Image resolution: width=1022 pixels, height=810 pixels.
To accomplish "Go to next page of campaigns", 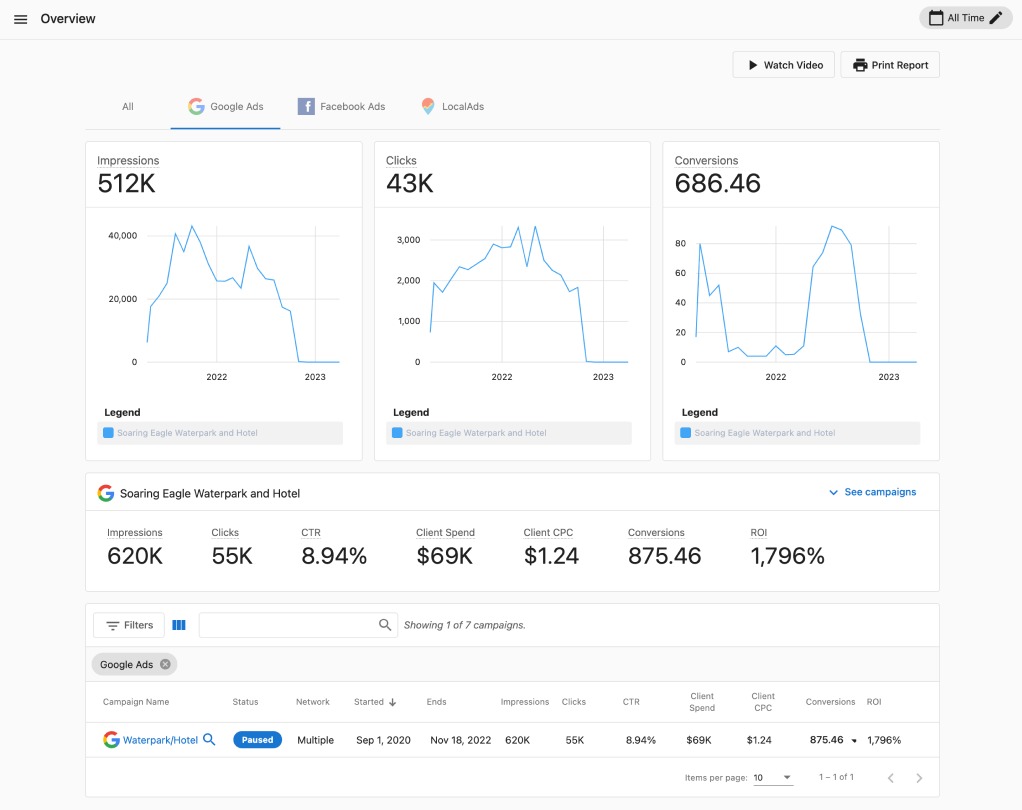I will [919, 778].
